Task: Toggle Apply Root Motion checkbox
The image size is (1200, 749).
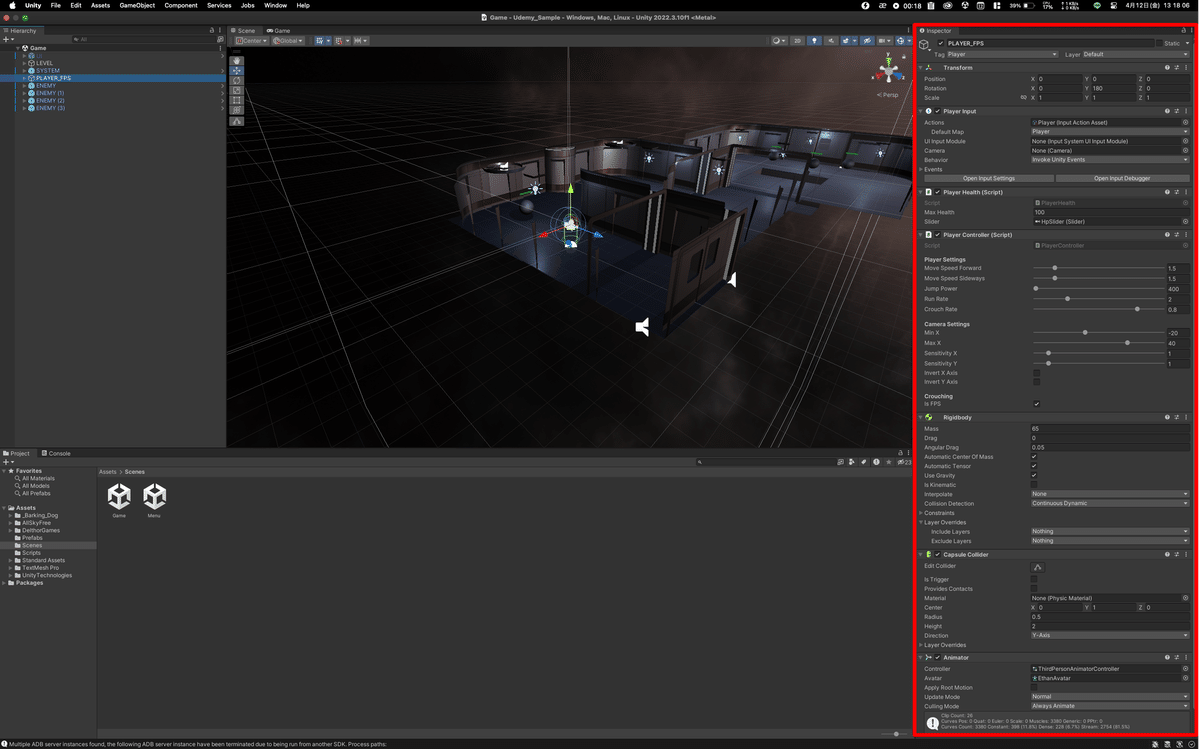Action: [1034, 688]
